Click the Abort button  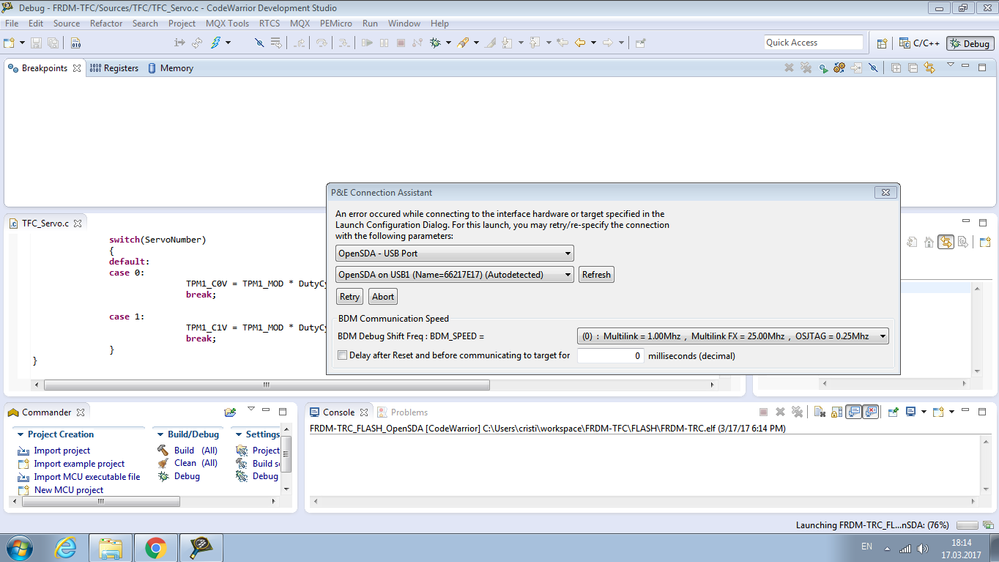[383, 296]
